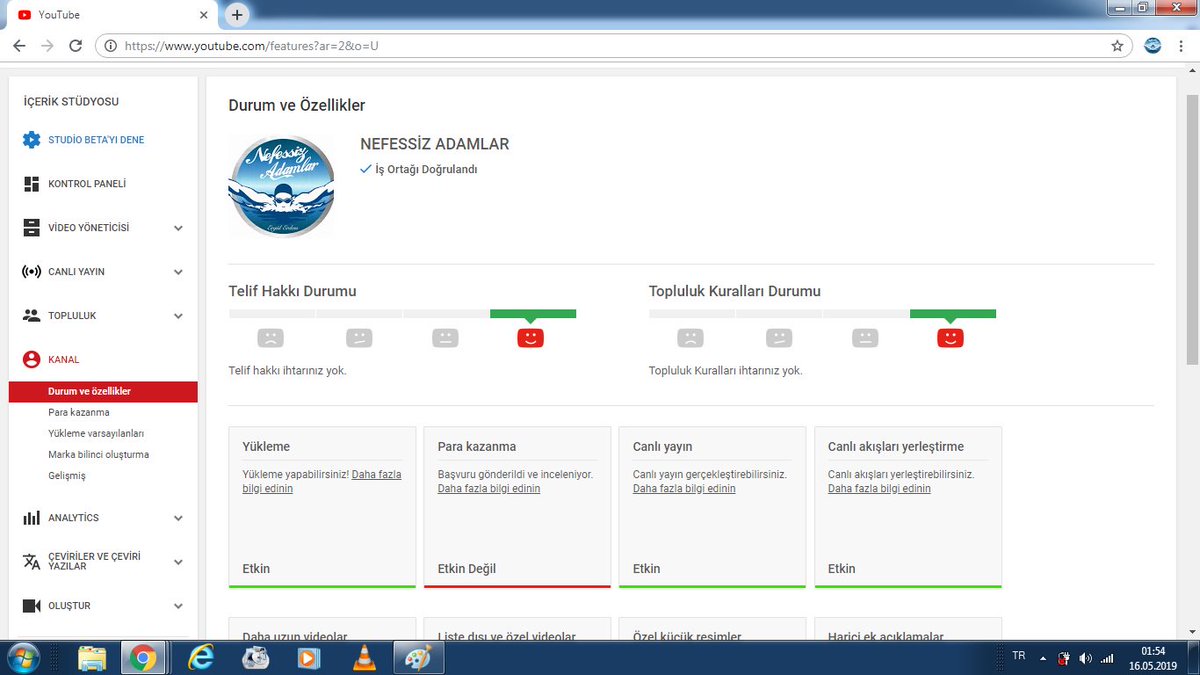This screenshot has height=675, width=1200.
Task: Click the Studio Beta'yı Dene link
Action: [x=96, y=140]
